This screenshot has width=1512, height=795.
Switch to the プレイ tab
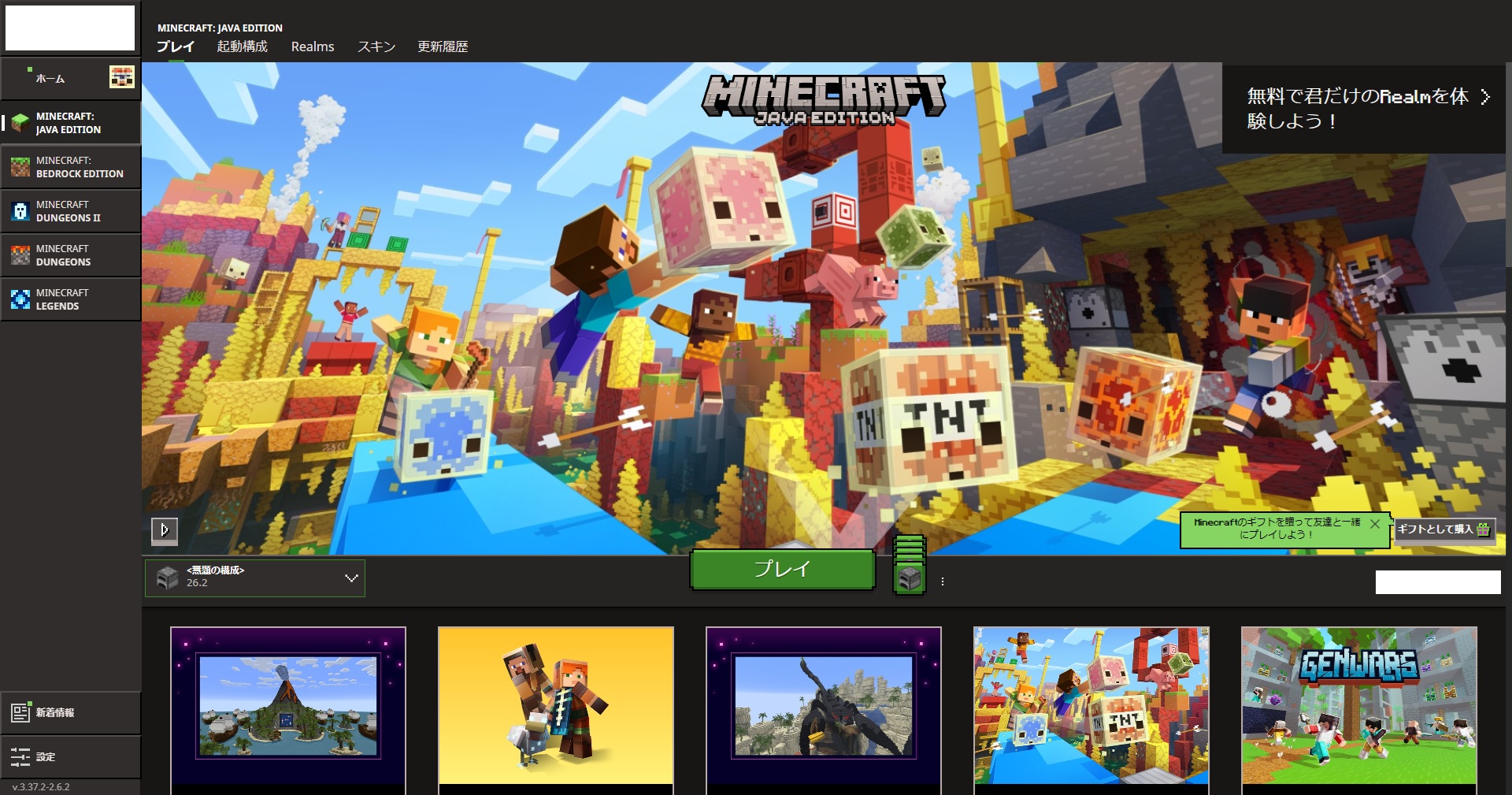pyautogui.click(x=176, y=46)
